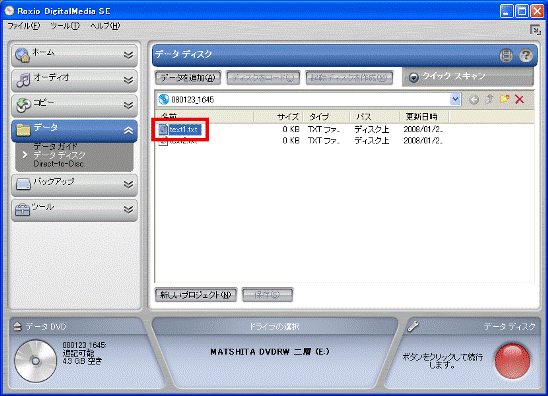The width and height of the screenshot is (548, 396).
Task: Click the globe icon of the ホーム panel
Action: [x=23, y=55]
